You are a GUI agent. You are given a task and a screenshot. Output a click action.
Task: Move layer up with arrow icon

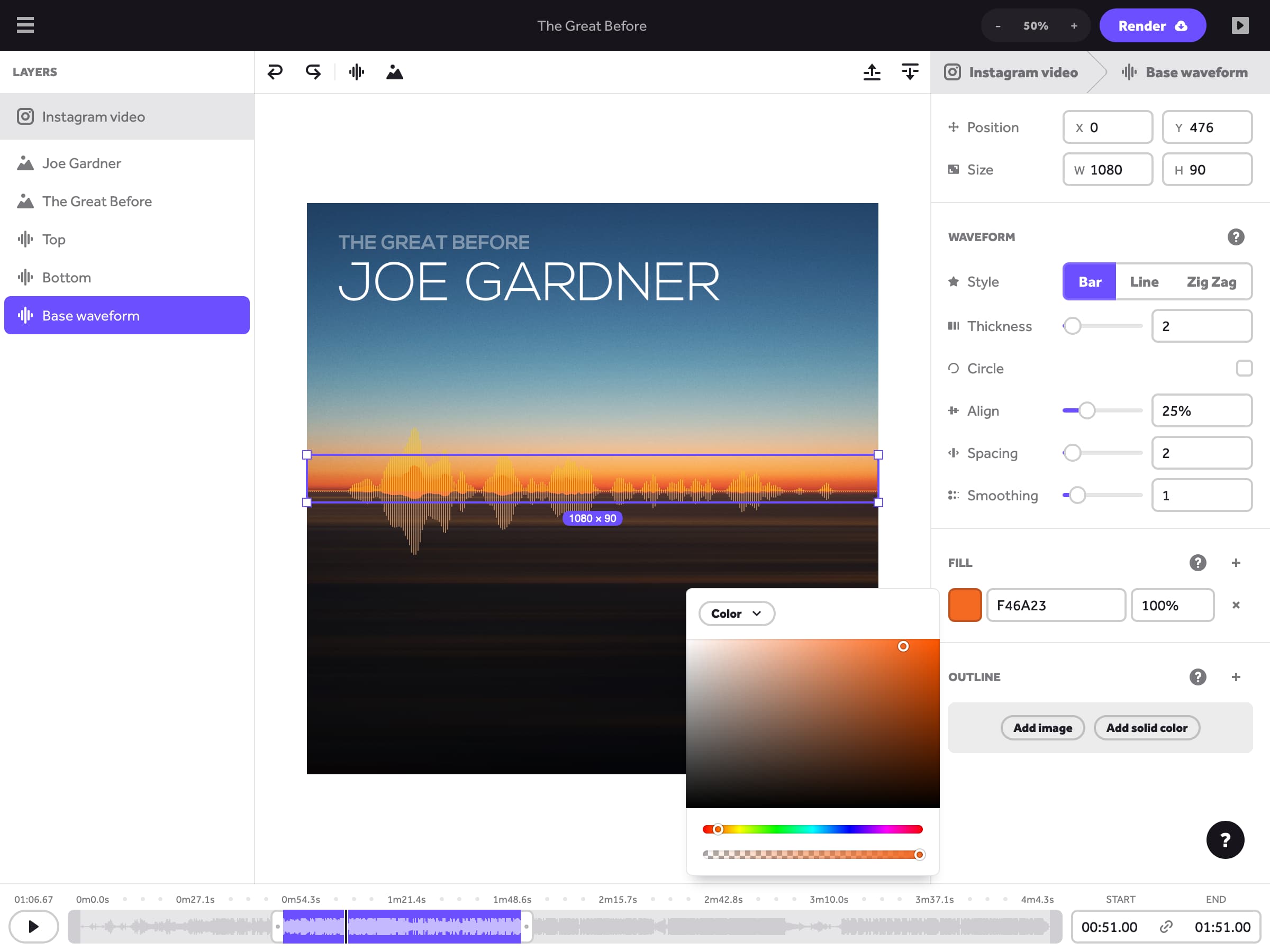872,72
